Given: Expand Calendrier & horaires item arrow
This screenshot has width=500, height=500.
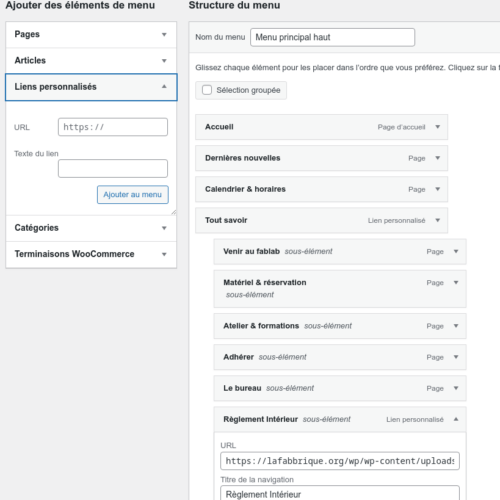Looking at the screenshot, I should click(x=438, y=189).
